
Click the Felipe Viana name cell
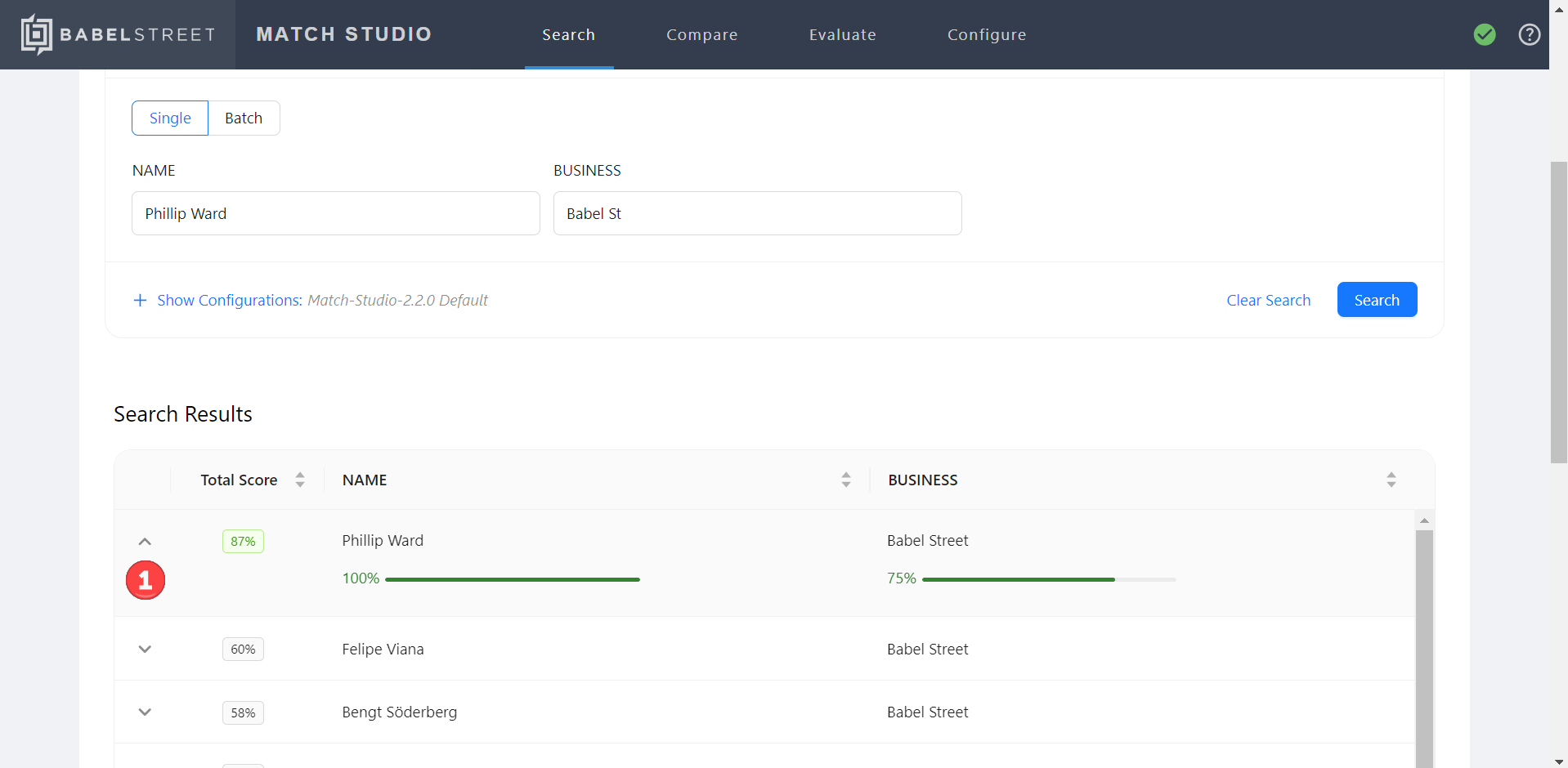click(383, 649)
